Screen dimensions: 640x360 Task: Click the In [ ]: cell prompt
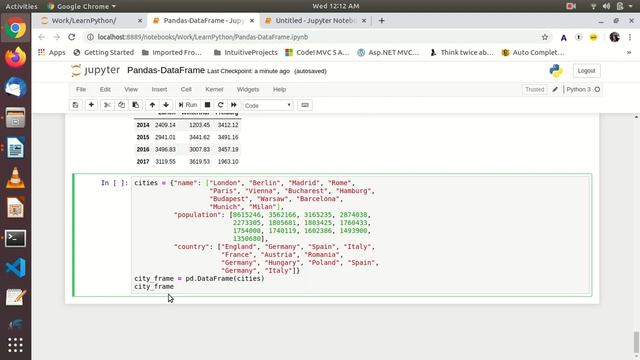point(114,183)
